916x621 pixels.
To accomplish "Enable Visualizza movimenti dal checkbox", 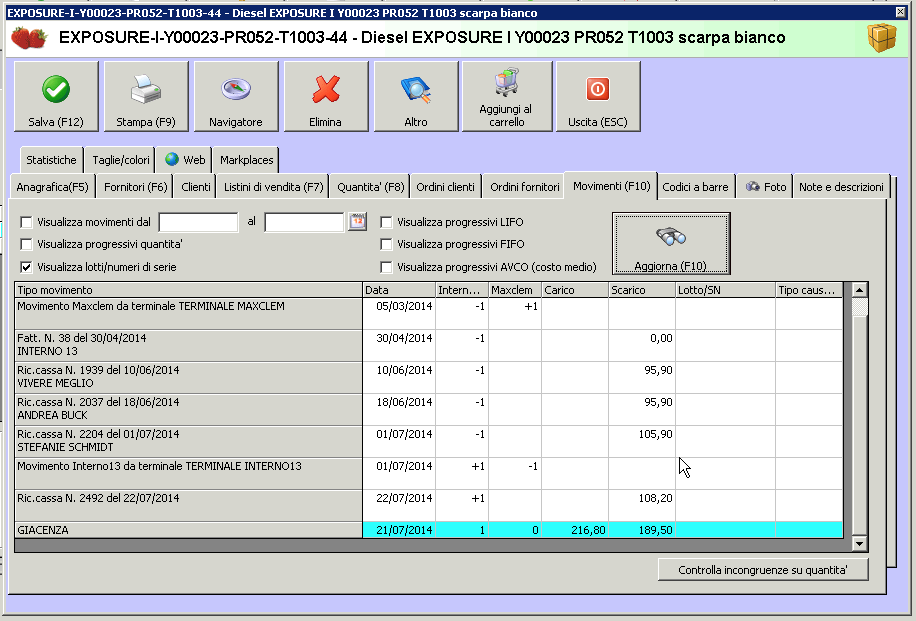I will (x=26, y=222).
